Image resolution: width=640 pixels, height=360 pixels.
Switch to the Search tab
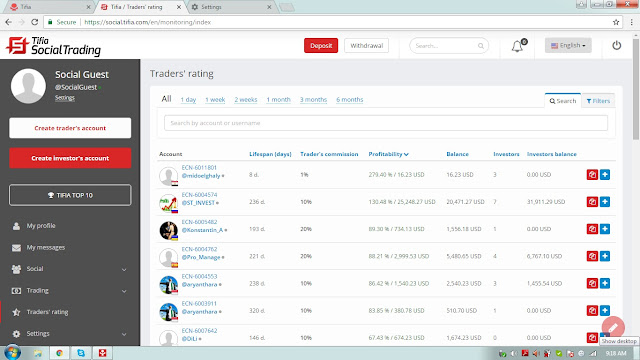coord(562,101)
